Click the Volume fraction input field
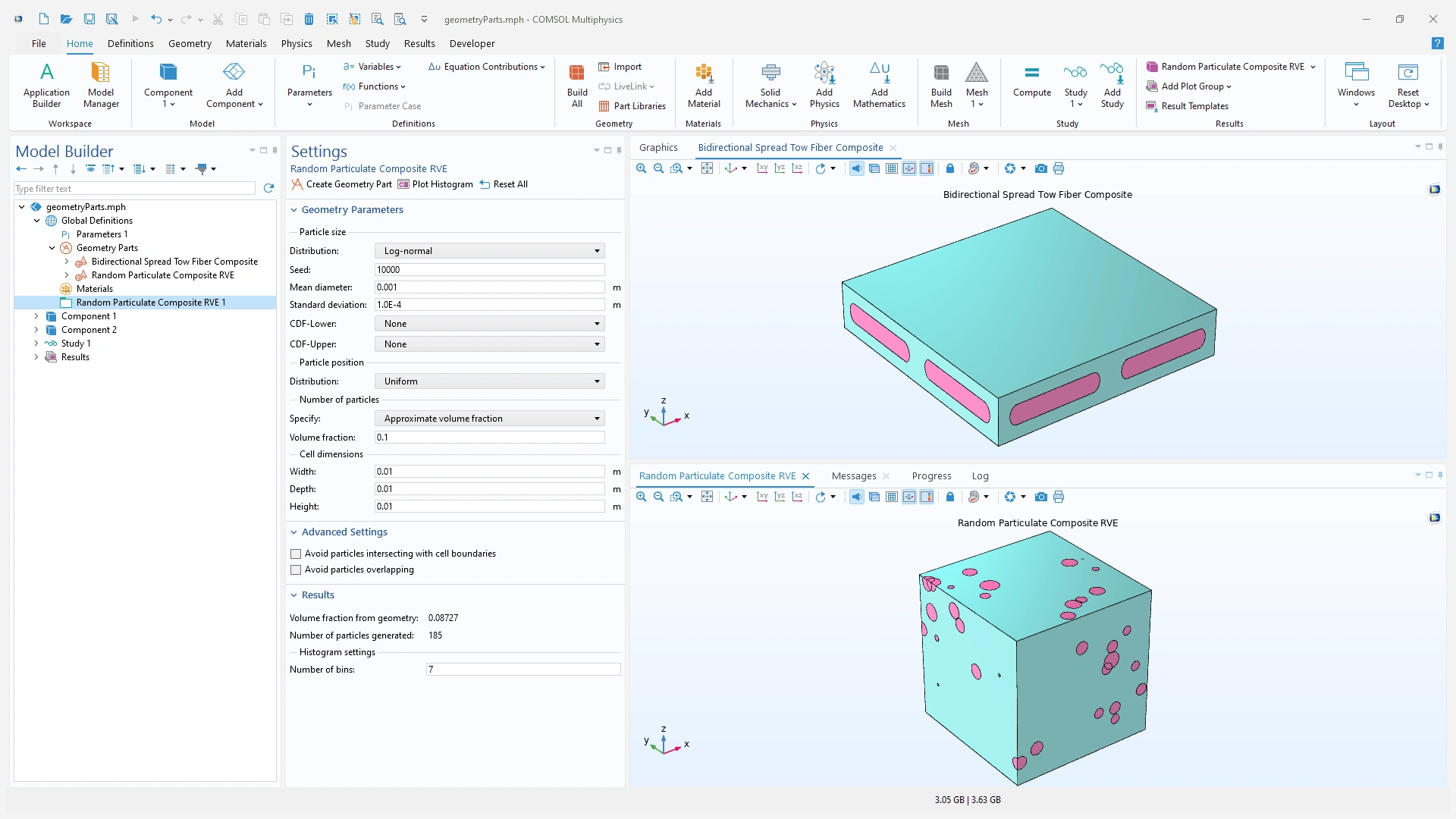1456x819 pixels. pyautogui.click(x=489, y=438)
